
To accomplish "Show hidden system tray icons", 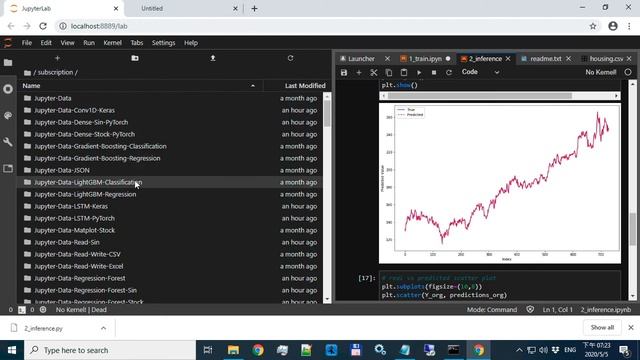I will click(x=519, y=350).
